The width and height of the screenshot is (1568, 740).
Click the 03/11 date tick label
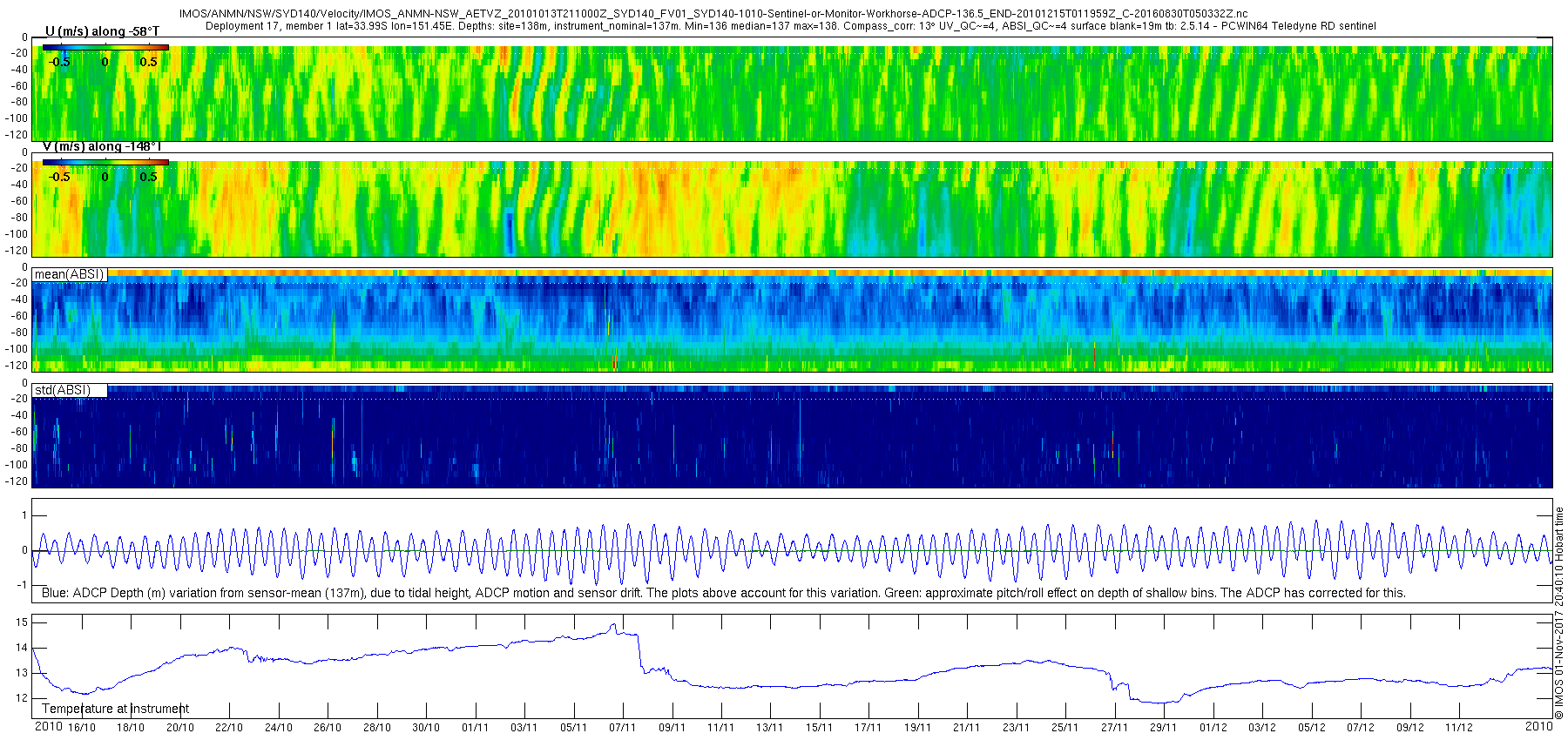click(524, 727)
